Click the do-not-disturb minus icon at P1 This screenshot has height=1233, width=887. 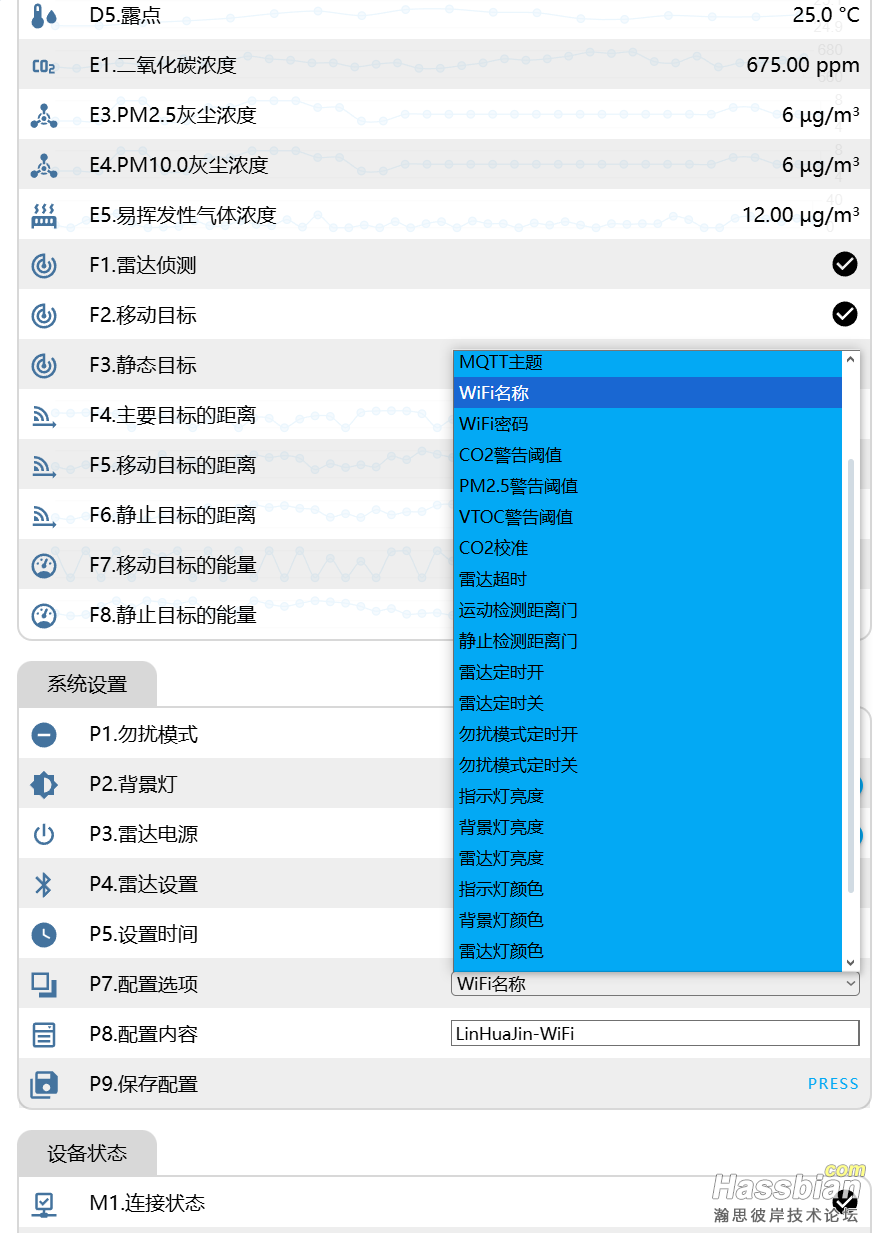(x=44, y=734)
